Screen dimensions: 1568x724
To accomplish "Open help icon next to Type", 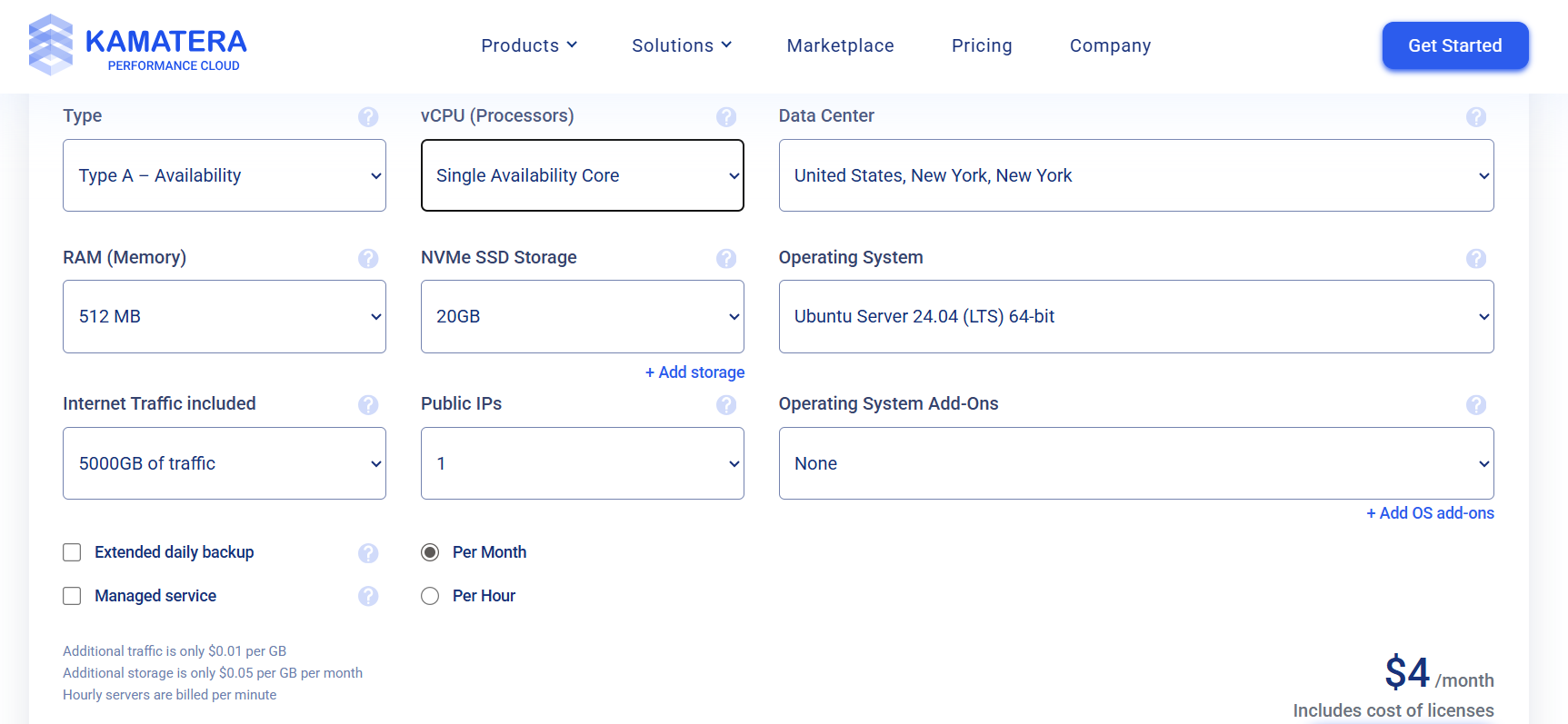I will [x=368, y=116].
